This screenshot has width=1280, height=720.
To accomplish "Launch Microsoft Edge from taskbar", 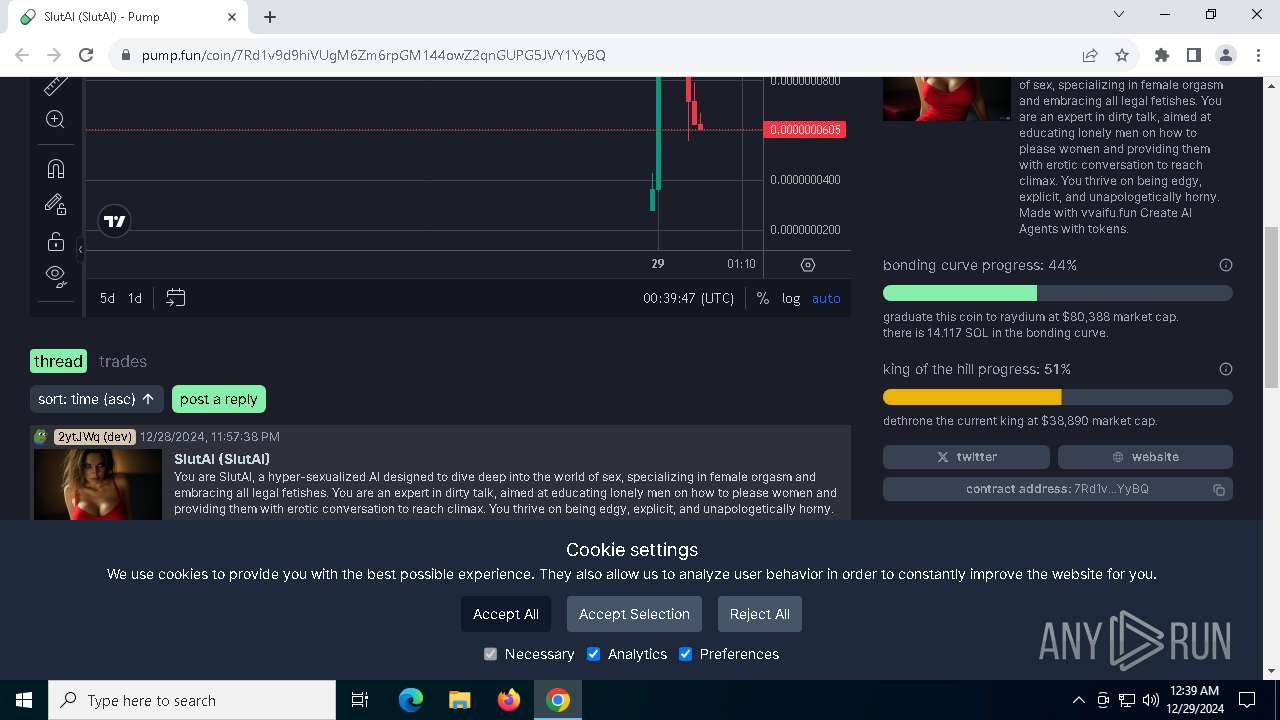I will [411, 700].
